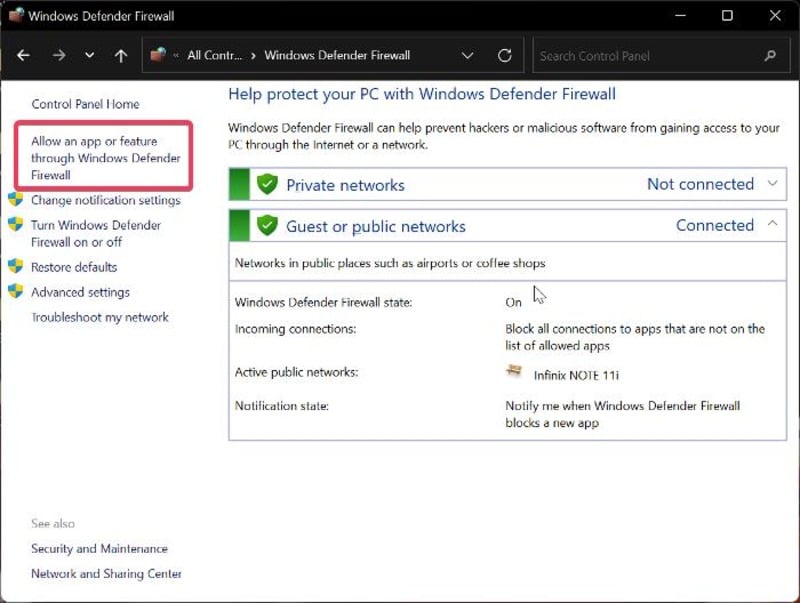Image resolution: width=800 pixels, height=603 pixels.
Task: Open Troubleshoot my network
Action: pyautogui.click(x=100, y=317)
